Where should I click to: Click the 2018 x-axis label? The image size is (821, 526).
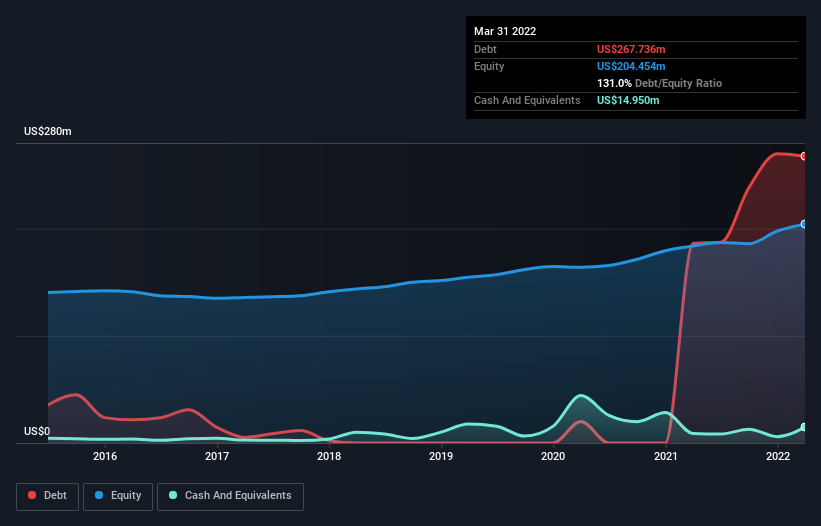tap(329, 456)
